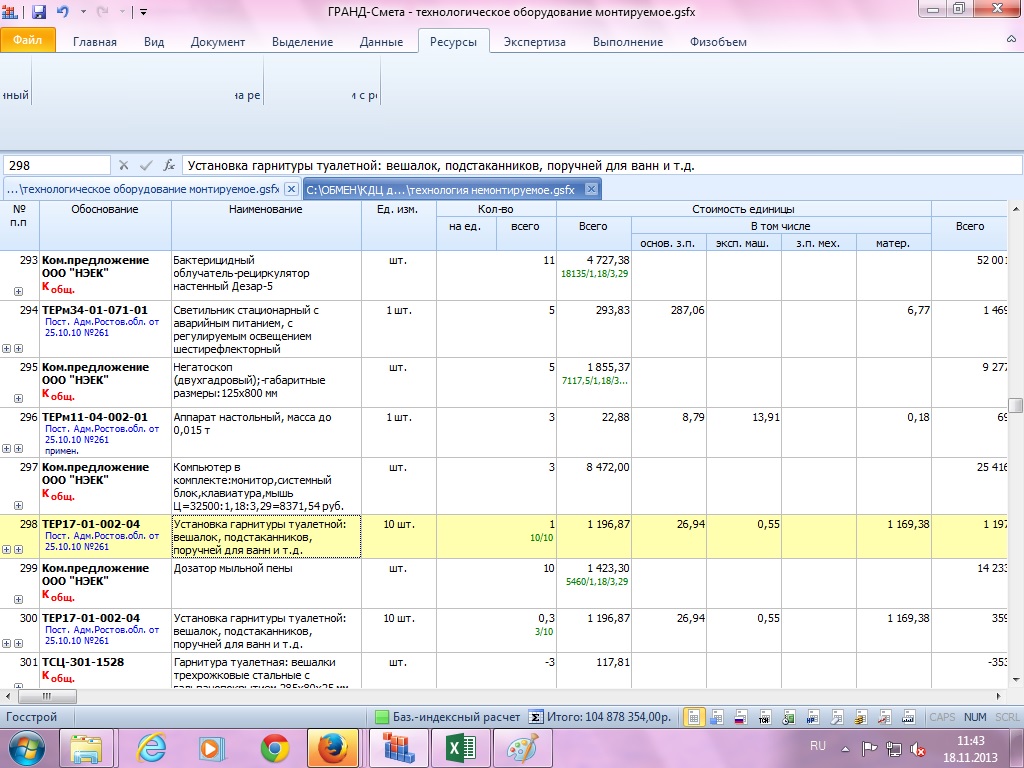
Task: Open the Главная ribbon tab
Action: coord(93,42)
